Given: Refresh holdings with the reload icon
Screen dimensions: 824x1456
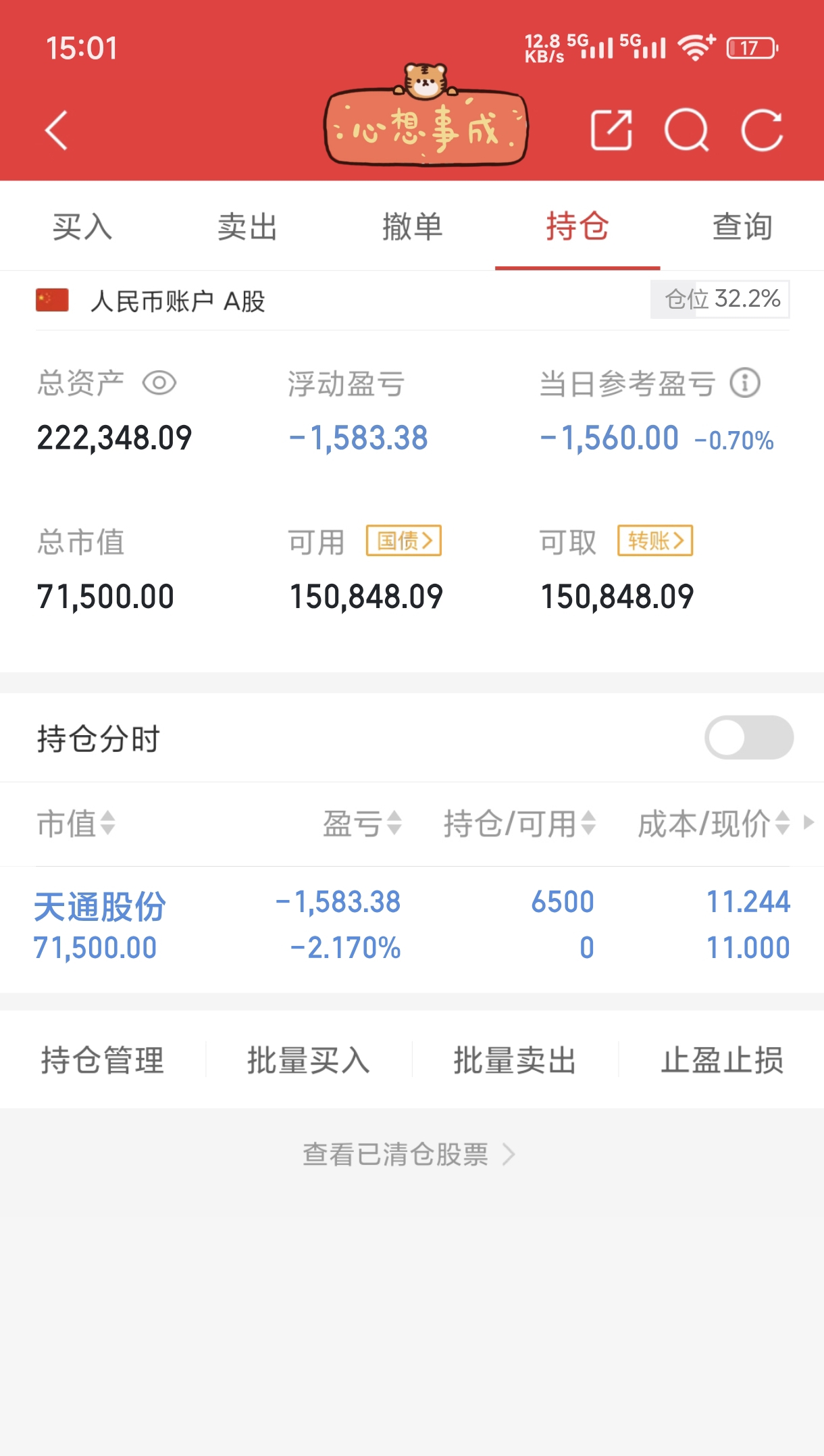Looking at the screenshot, I should (x=762, y=130).
